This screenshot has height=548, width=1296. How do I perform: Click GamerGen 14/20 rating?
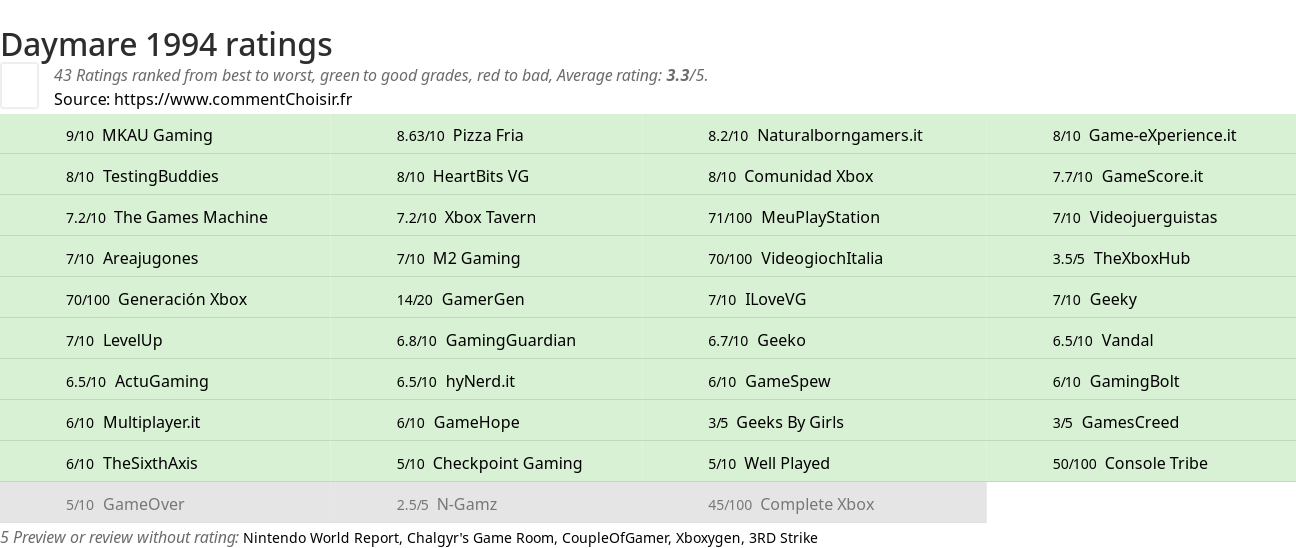482,299
